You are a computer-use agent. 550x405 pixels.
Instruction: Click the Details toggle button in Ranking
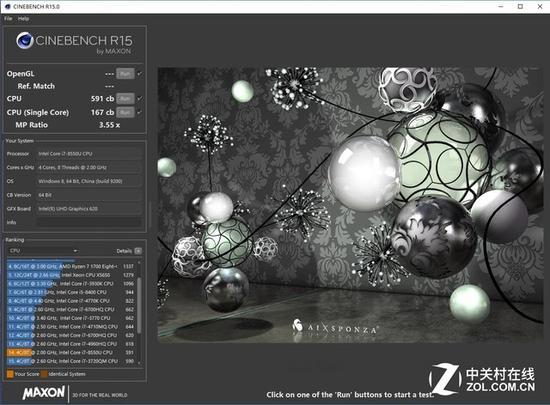[138, 251]
